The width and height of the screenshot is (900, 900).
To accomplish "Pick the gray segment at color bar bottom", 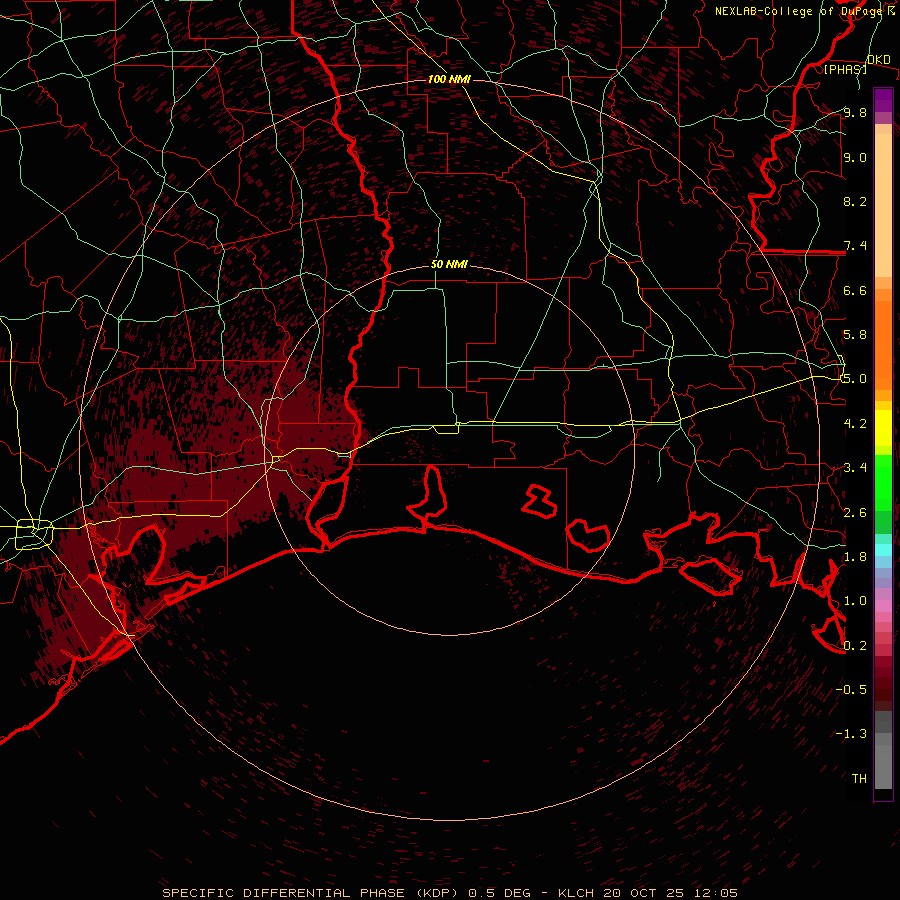I will [883, 767].
